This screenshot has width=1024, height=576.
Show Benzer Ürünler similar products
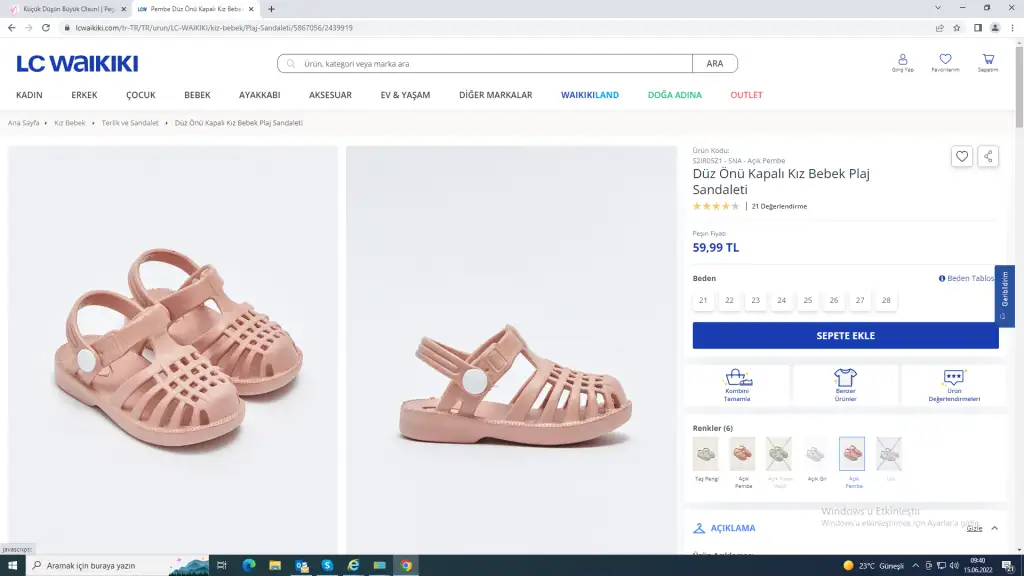tap(845, 384)
